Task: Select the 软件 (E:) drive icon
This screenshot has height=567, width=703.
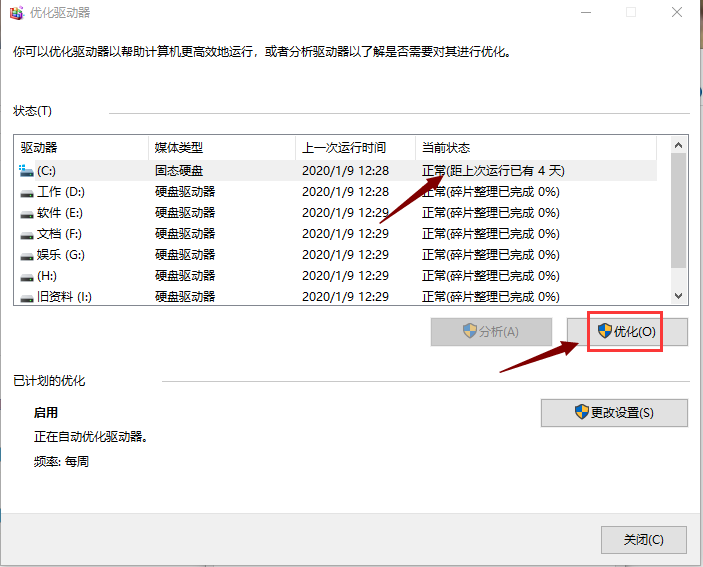Action: pos(26,213)
